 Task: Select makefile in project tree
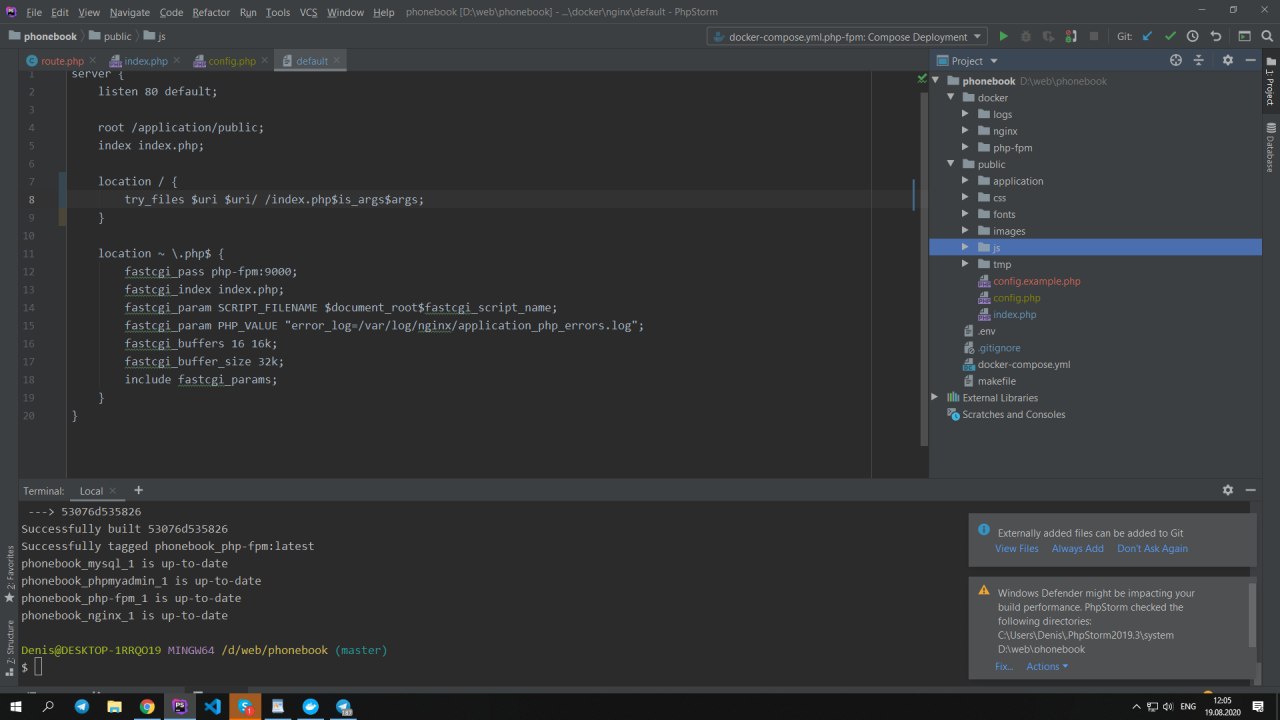point(996,381)
